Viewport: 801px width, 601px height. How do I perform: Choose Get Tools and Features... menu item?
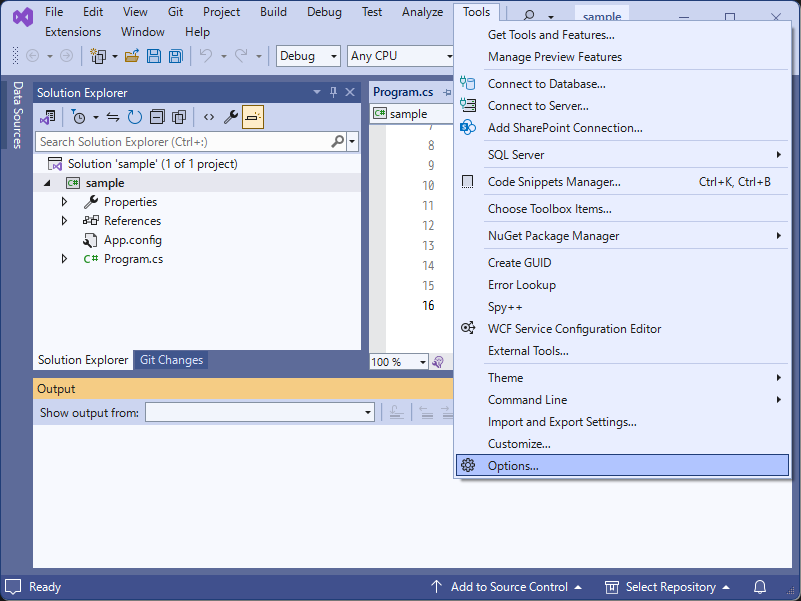coord(622,35)
